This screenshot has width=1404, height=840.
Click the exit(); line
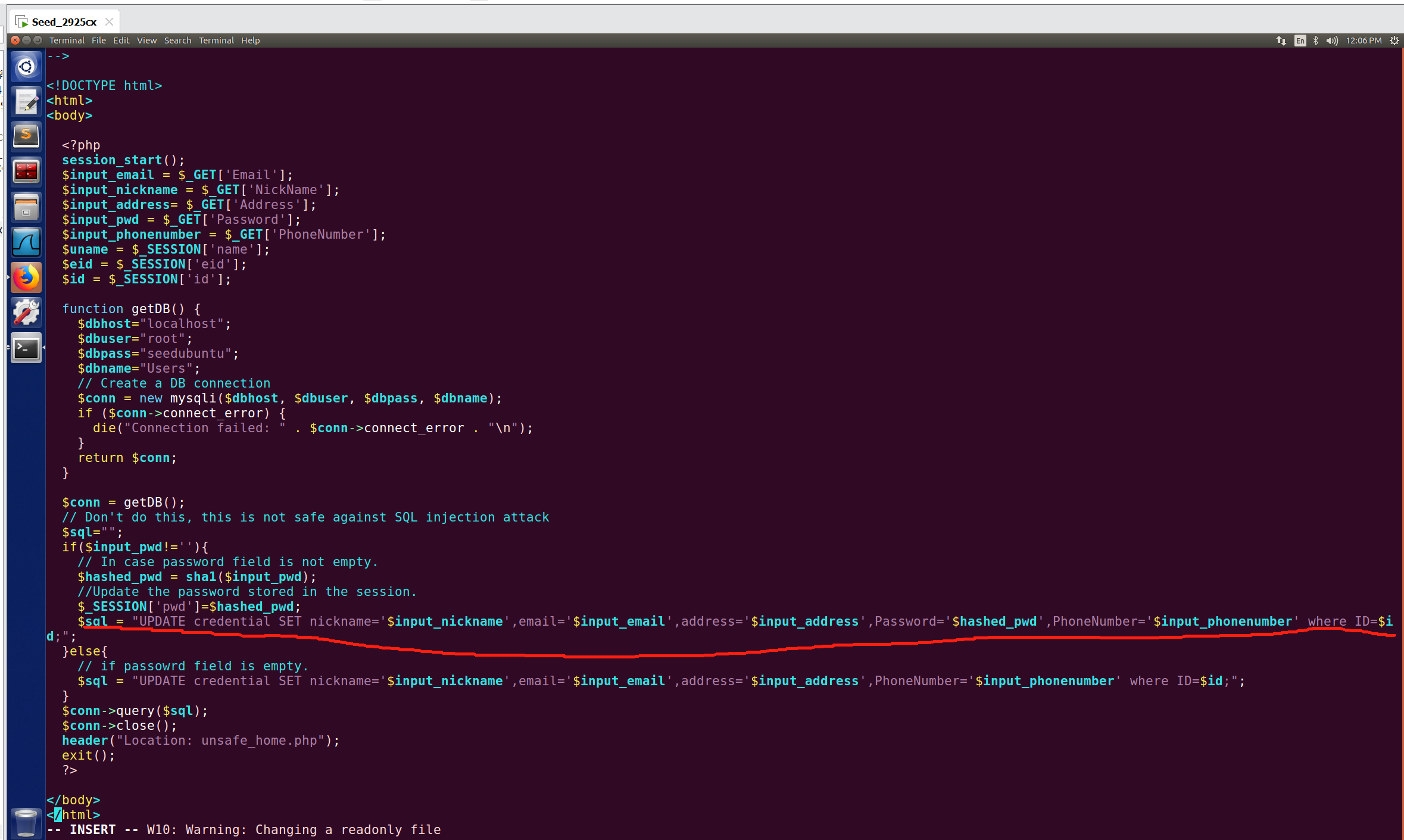[89, 755]
